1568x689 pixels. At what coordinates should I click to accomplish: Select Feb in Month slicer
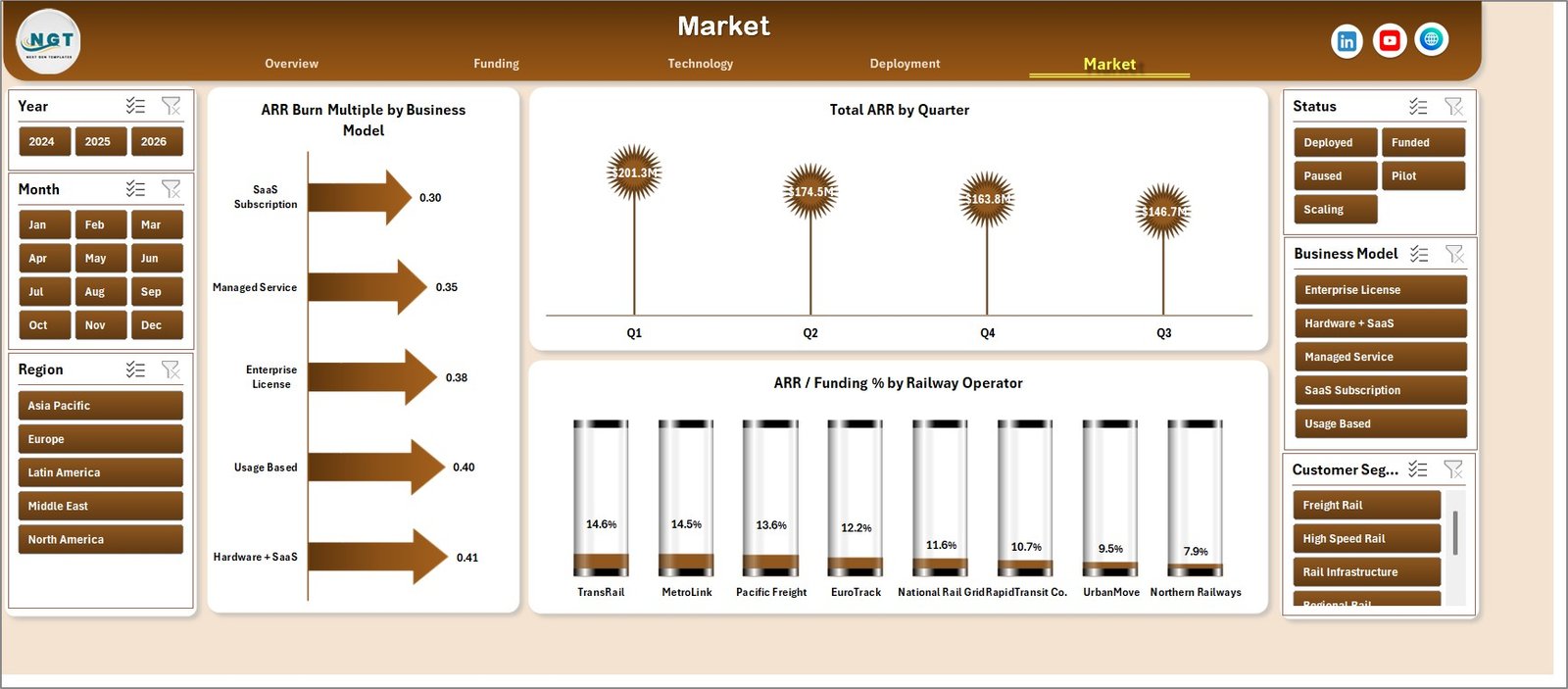click(x=100, y=224)
